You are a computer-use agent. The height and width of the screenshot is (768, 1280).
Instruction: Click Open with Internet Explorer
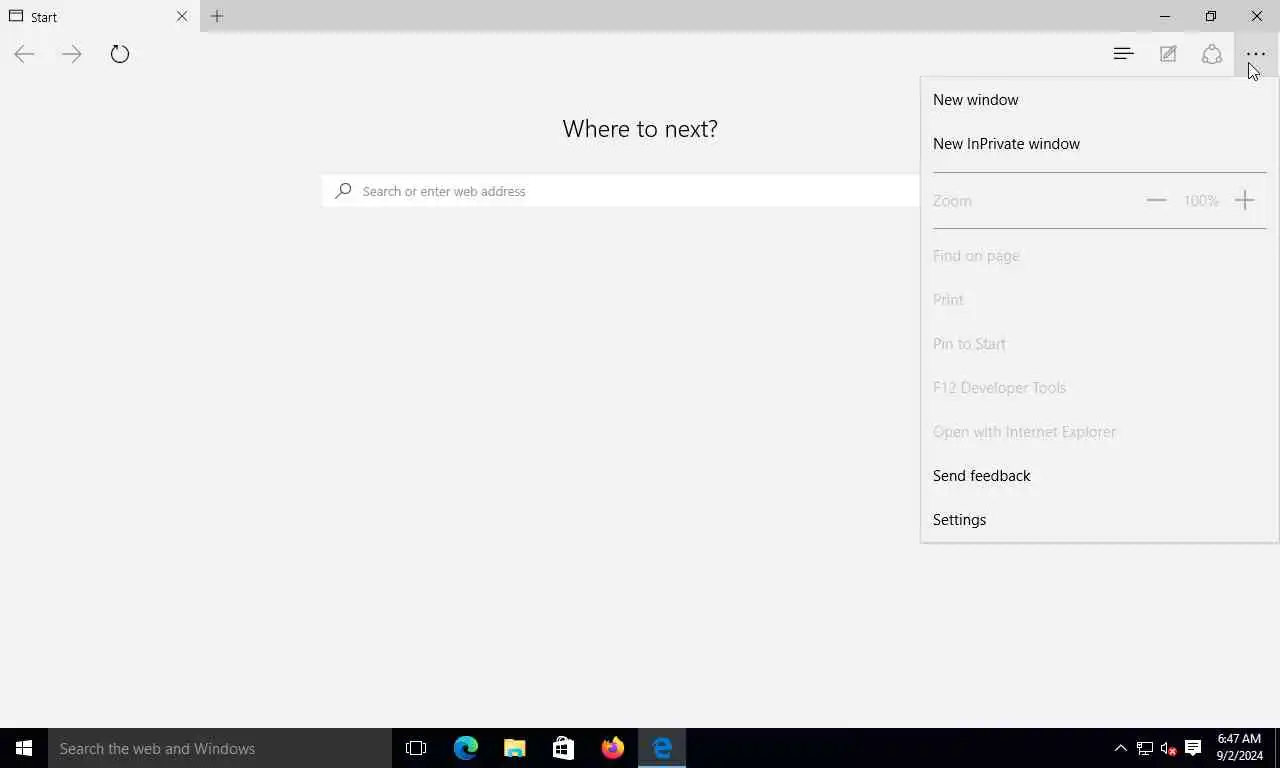(1099, 432)
